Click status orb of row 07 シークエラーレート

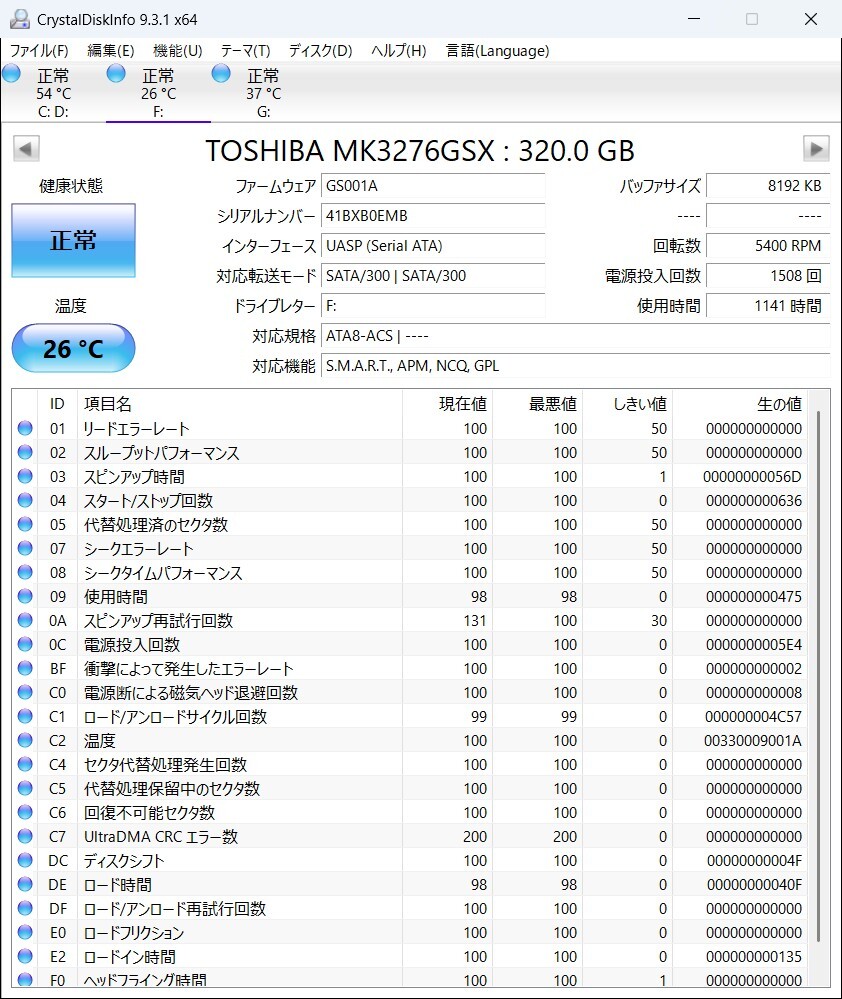pos(25,548)
